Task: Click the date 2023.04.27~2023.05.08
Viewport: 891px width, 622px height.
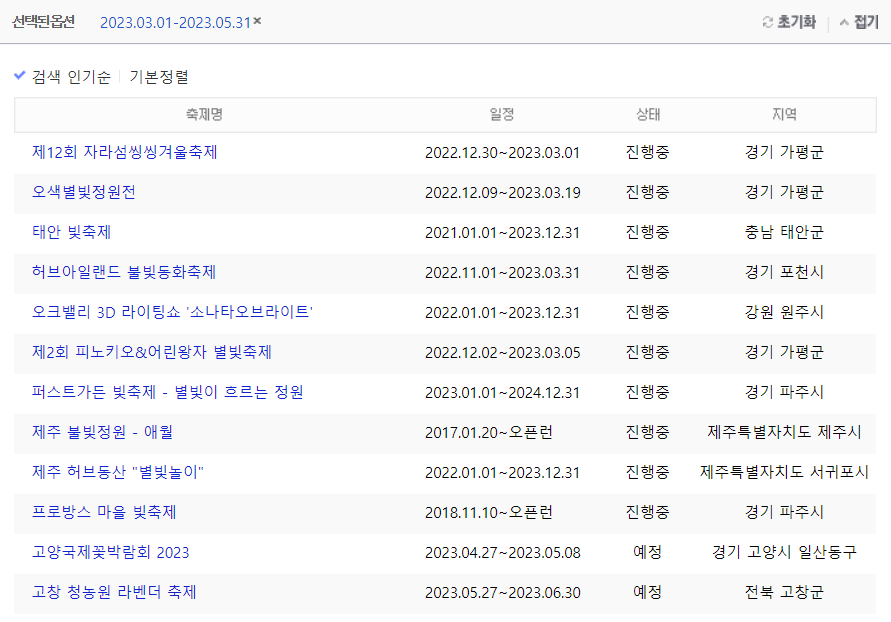Action: click(x=502, y=553)
